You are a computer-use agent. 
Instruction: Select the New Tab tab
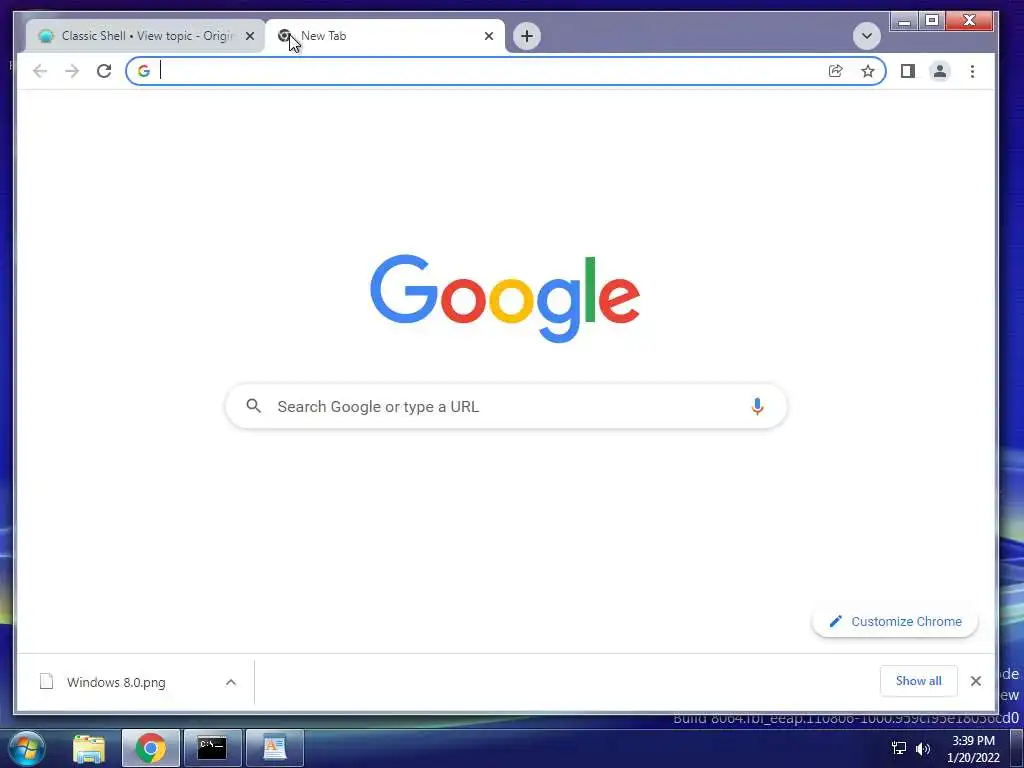(x=385, y=36)
